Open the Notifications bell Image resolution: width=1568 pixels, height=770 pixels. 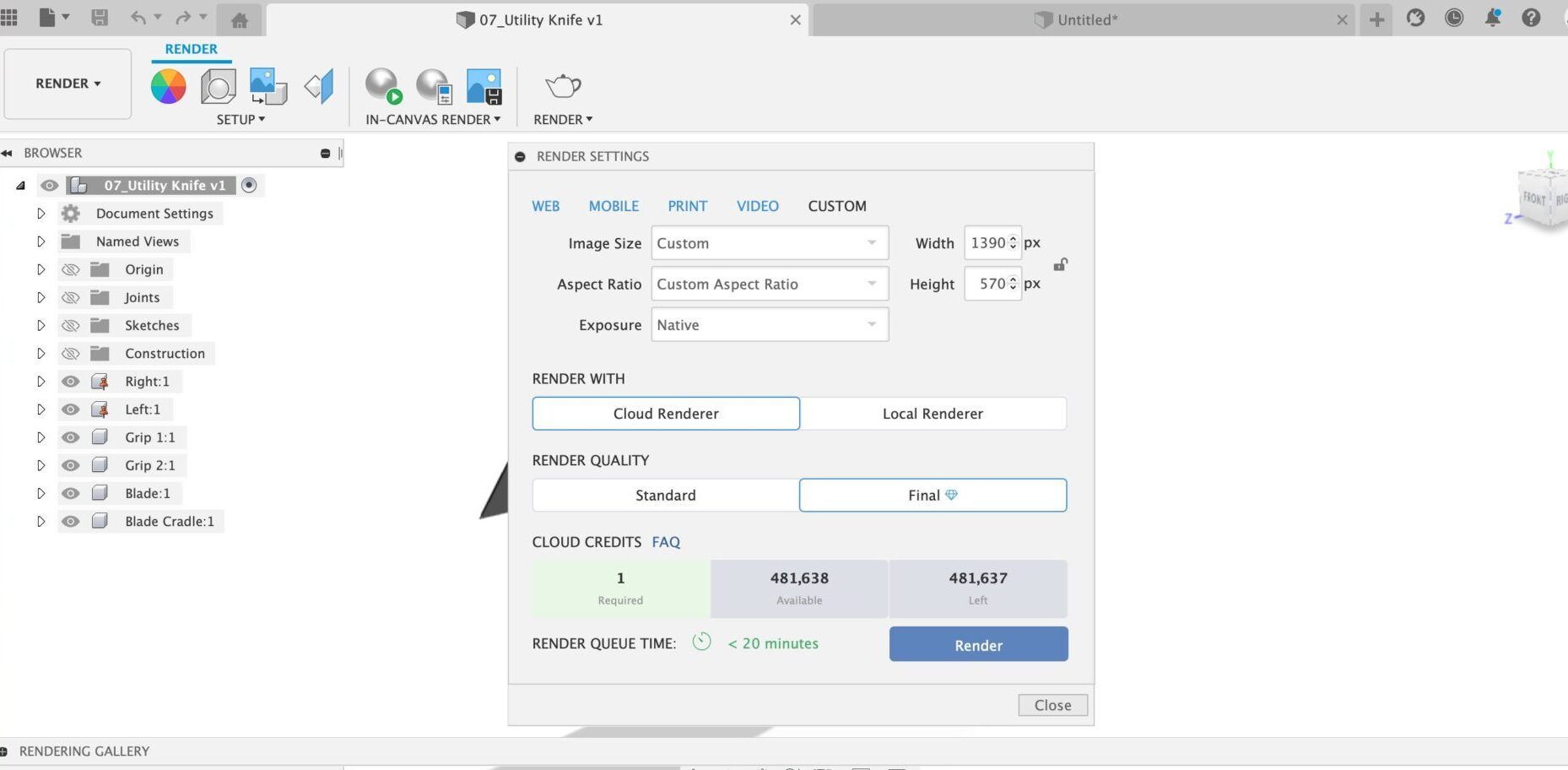(x=1493, y=18)
